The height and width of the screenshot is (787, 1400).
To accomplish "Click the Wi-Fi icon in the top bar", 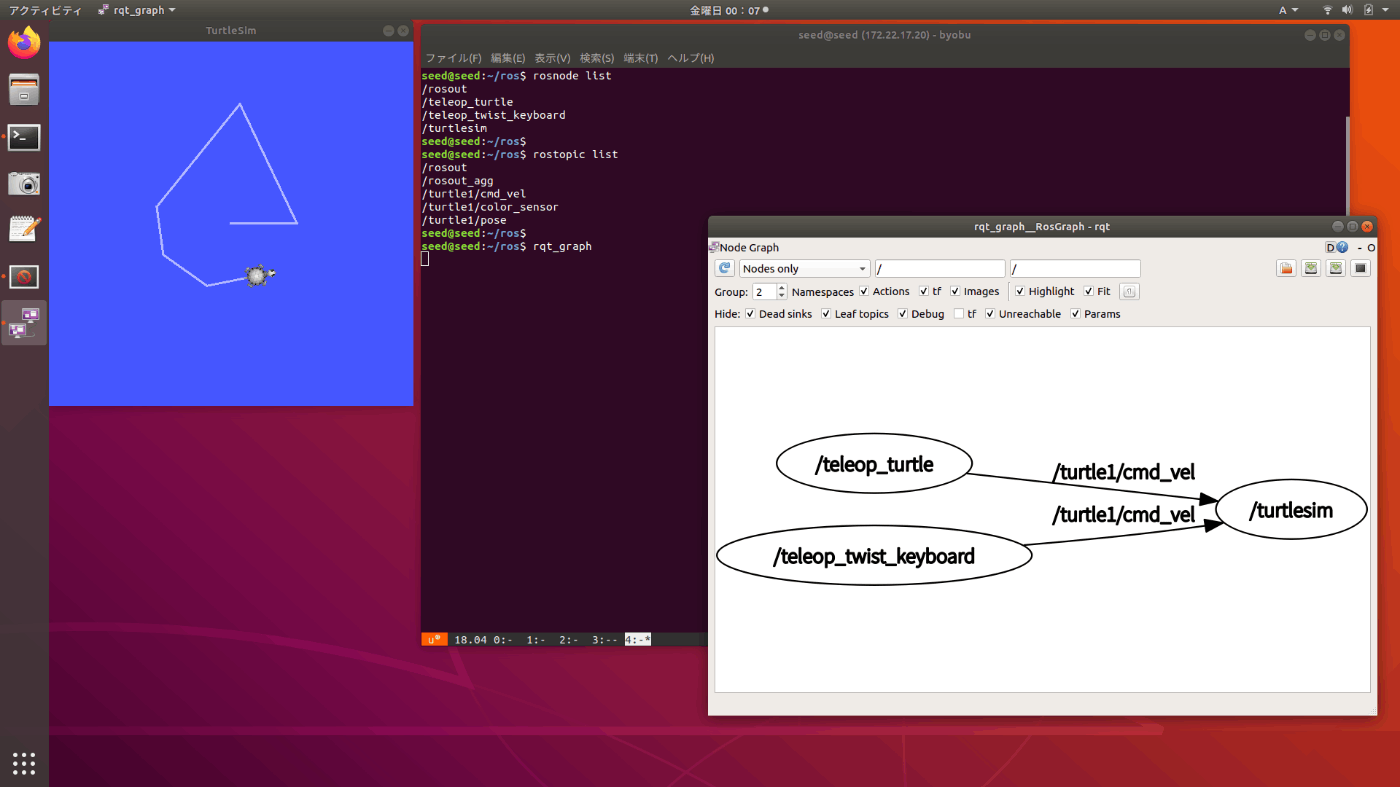I will coord(1328,10).
